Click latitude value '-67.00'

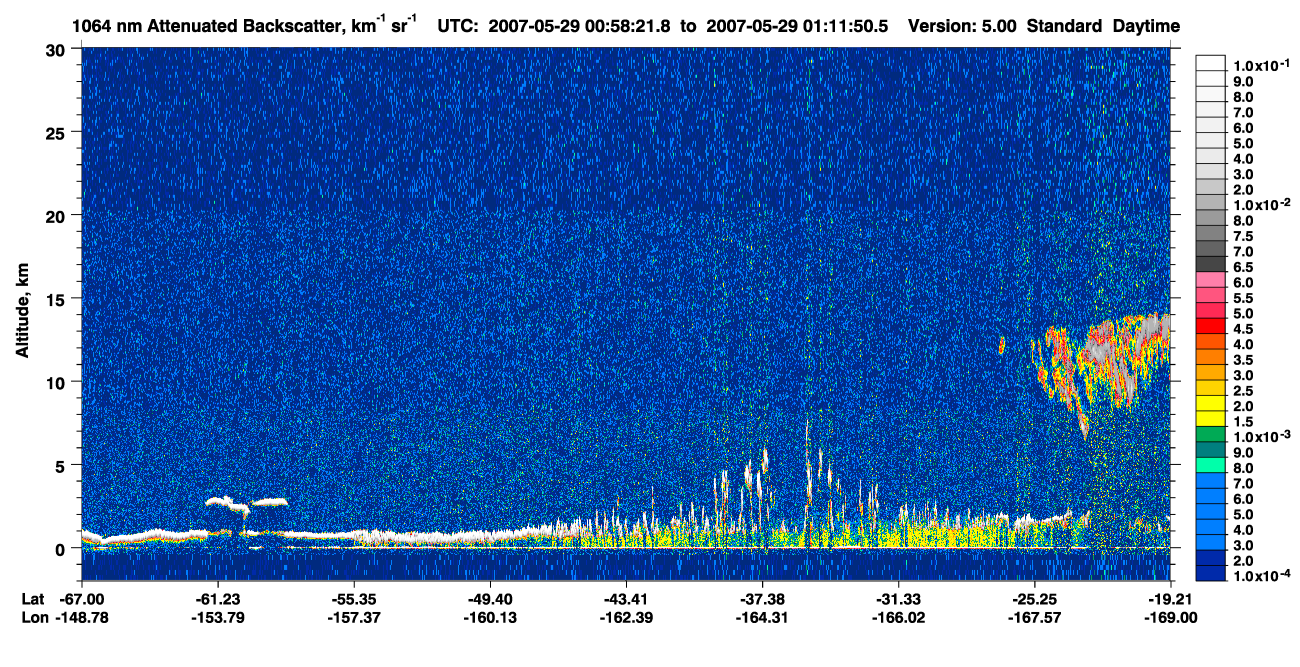(82, 599)
